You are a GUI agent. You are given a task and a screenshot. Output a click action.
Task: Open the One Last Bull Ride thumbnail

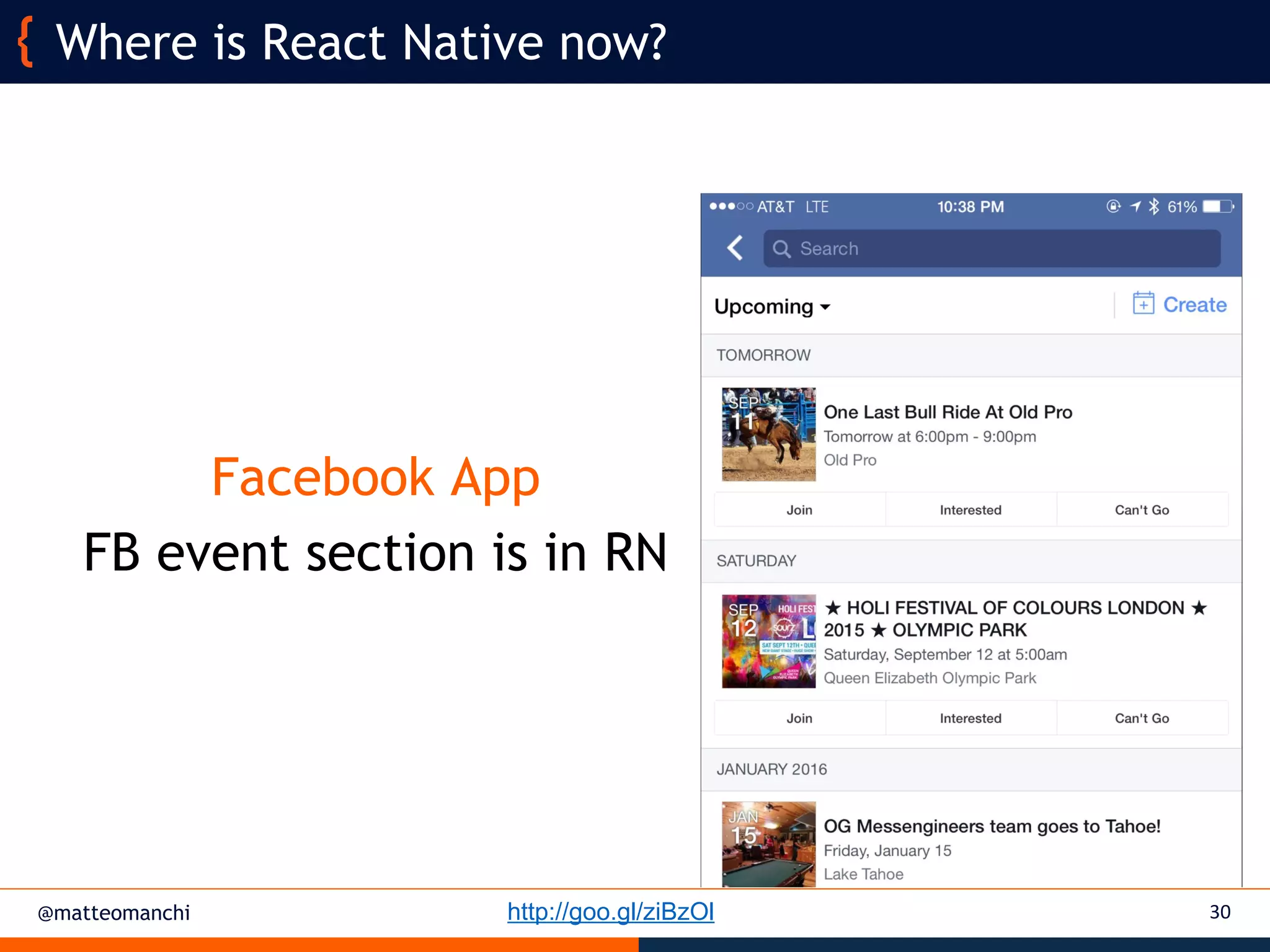pos(768,434)
